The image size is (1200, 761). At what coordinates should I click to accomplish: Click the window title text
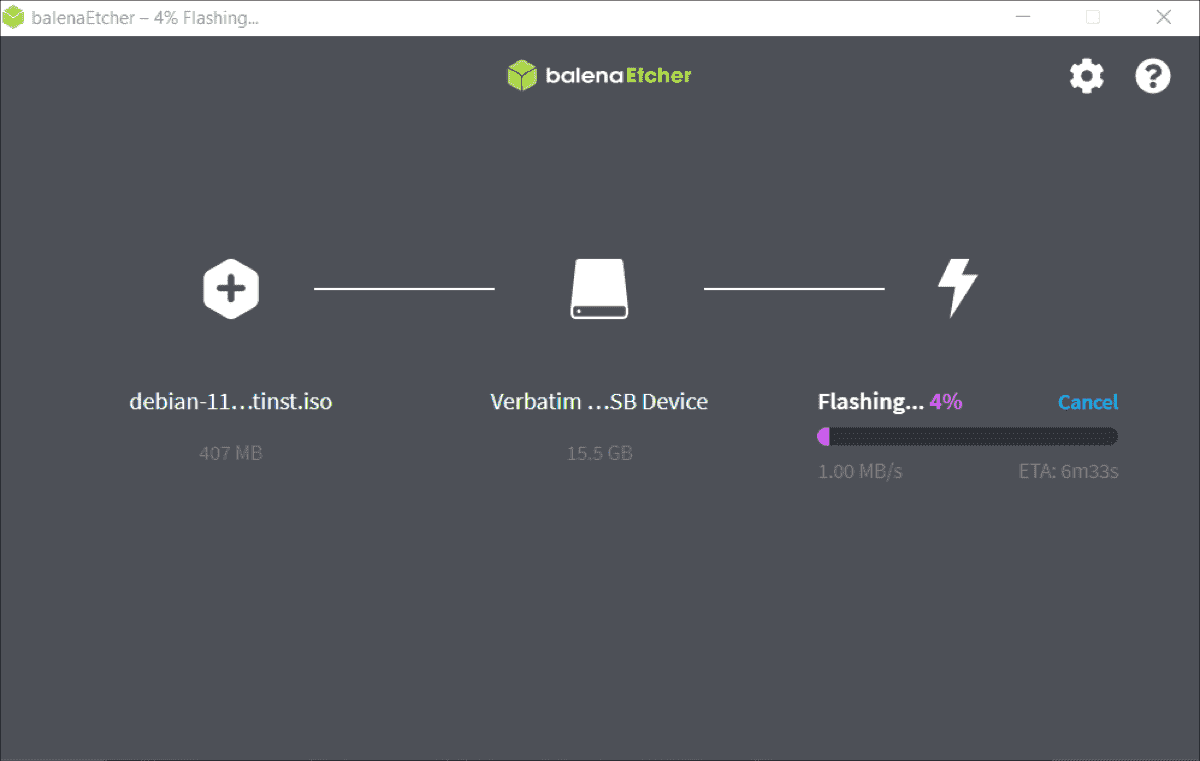tap(145, 18)
